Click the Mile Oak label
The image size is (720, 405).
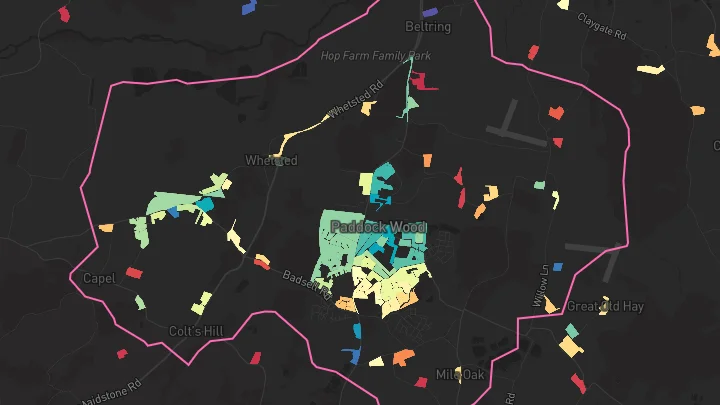pyautogui.click(x=460, y=375)
